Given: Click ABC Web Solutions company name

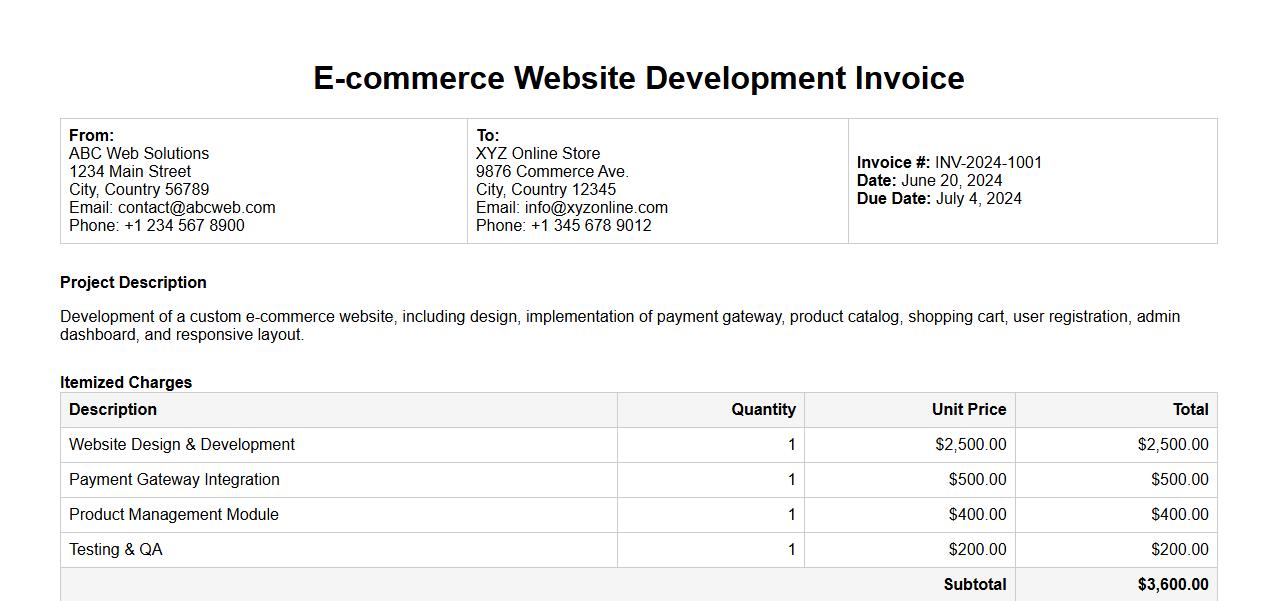Looking at the screenshot, I should pos(139,154).
